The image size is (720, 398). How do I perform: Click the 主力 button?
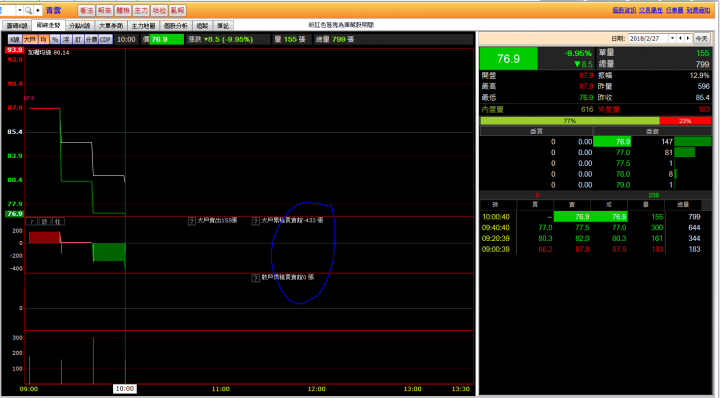point(141,10)
